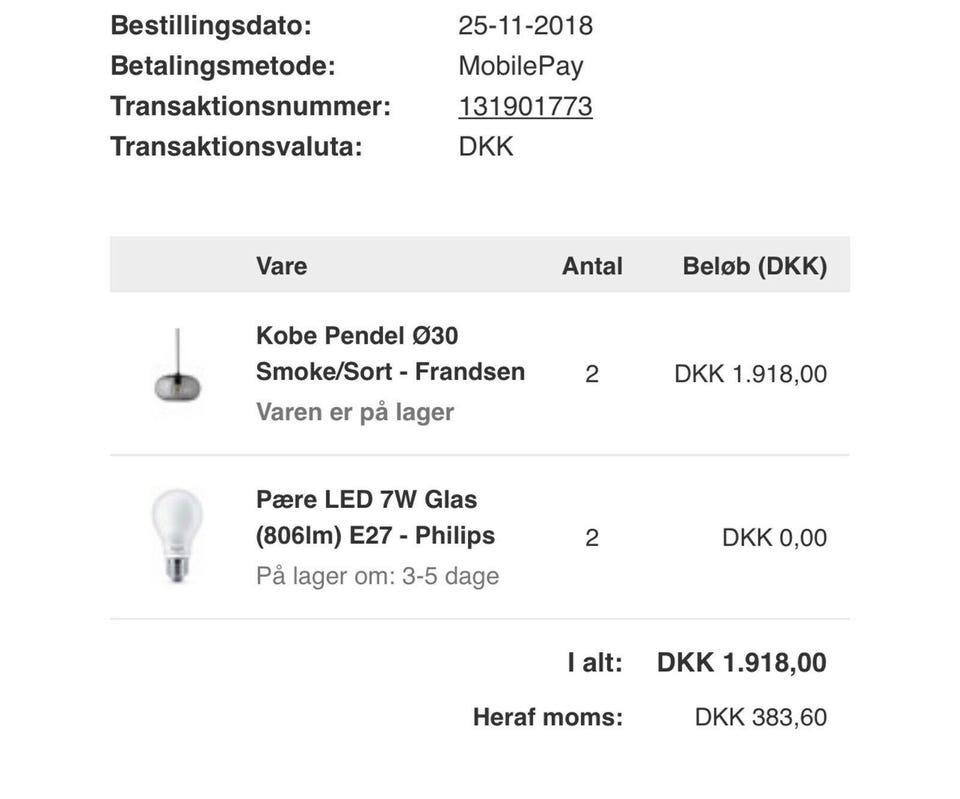The height and width of the screenshot is (799, 960).
Task: Click the LED bulb price DKK 0,00
Action: click(x=774, y=538)
